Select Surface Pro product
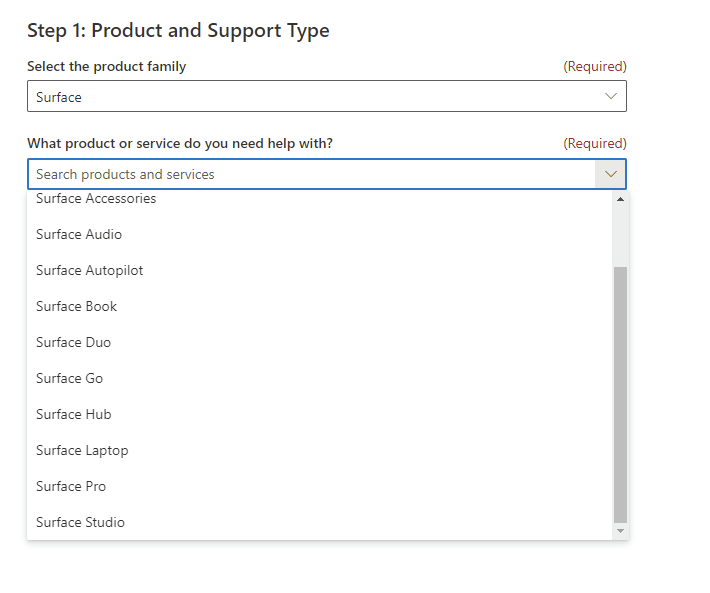 [320, 486]
